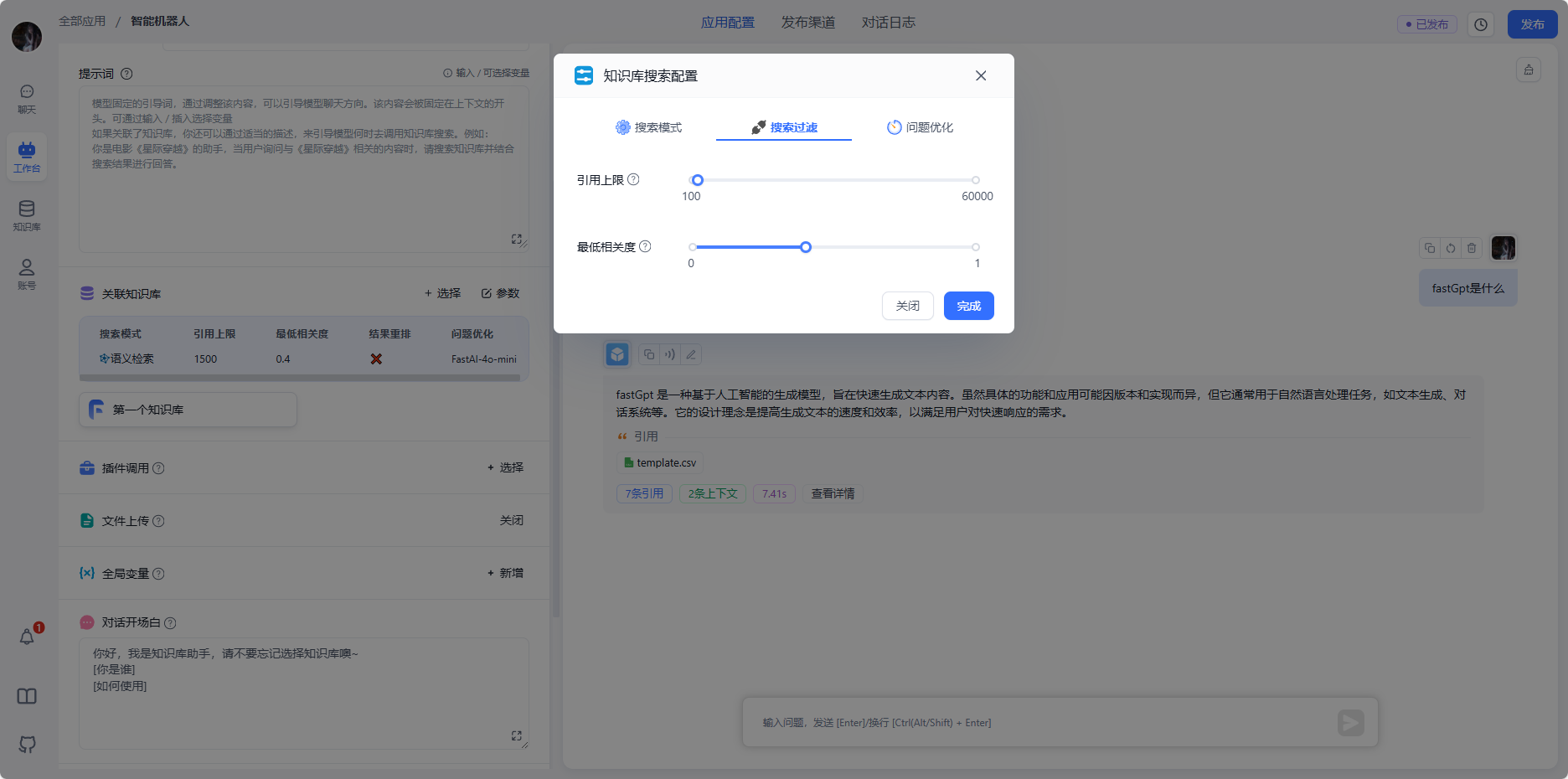Open the documentation book icon
Viewport: 1568px width, 779px height.
coord(27,696)
